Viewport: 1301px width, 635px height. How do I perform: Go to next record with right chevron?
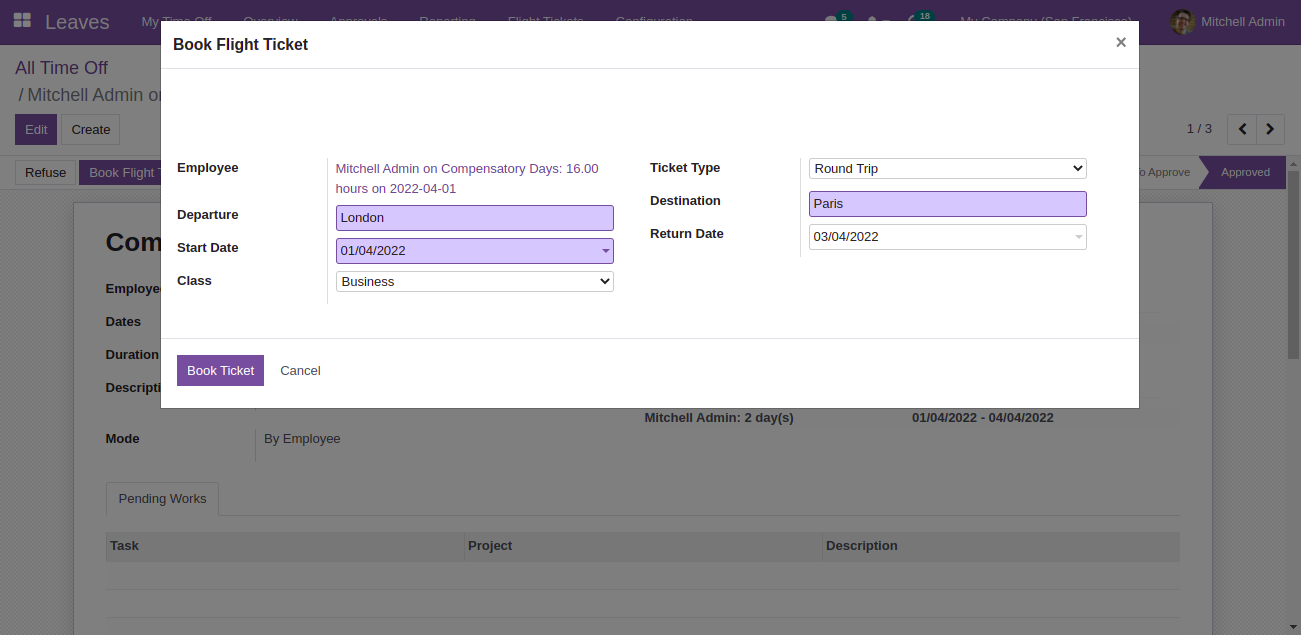pyautogui.click(x=1269, y=129)
